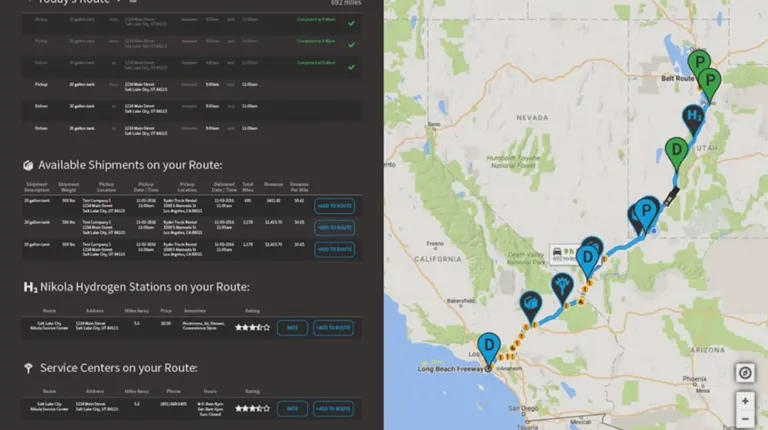Screen dimensions: 768x430
Task: Click the map compass button
Action: click(x=745, y=373)
